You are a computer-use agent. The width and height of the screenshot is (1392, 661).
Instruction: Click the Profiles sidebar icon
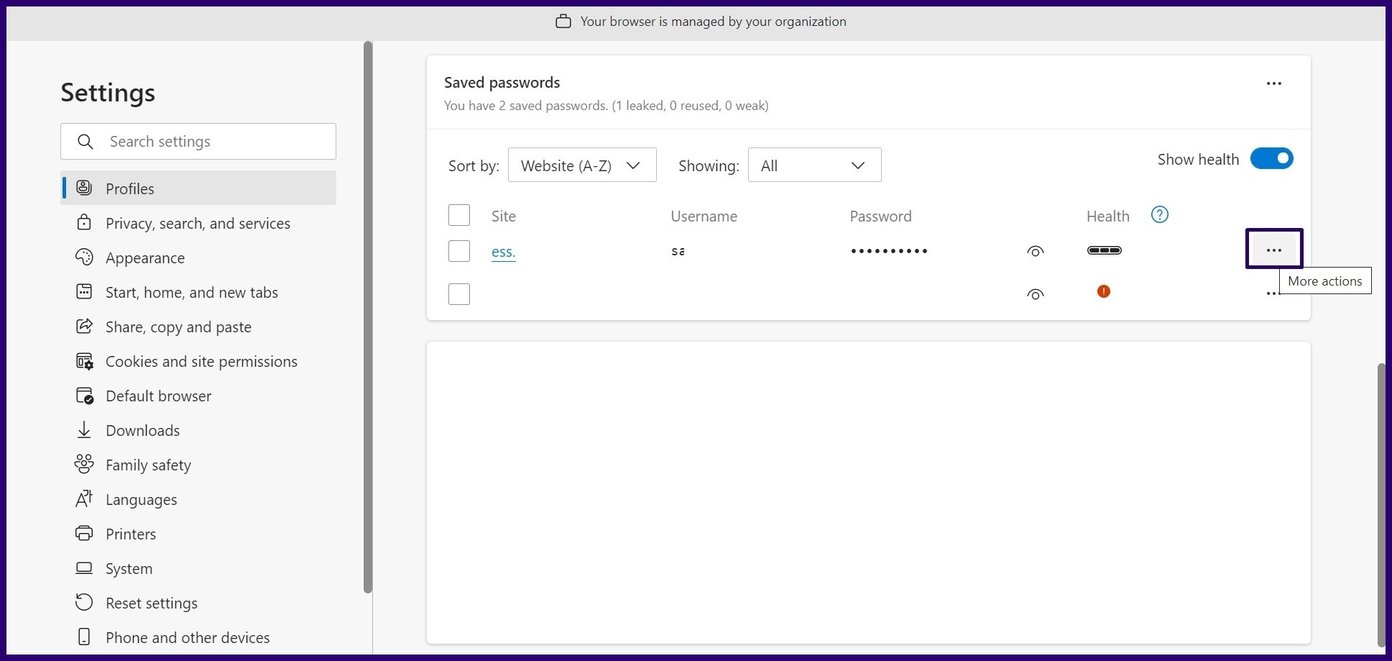[x=84, y=188]
